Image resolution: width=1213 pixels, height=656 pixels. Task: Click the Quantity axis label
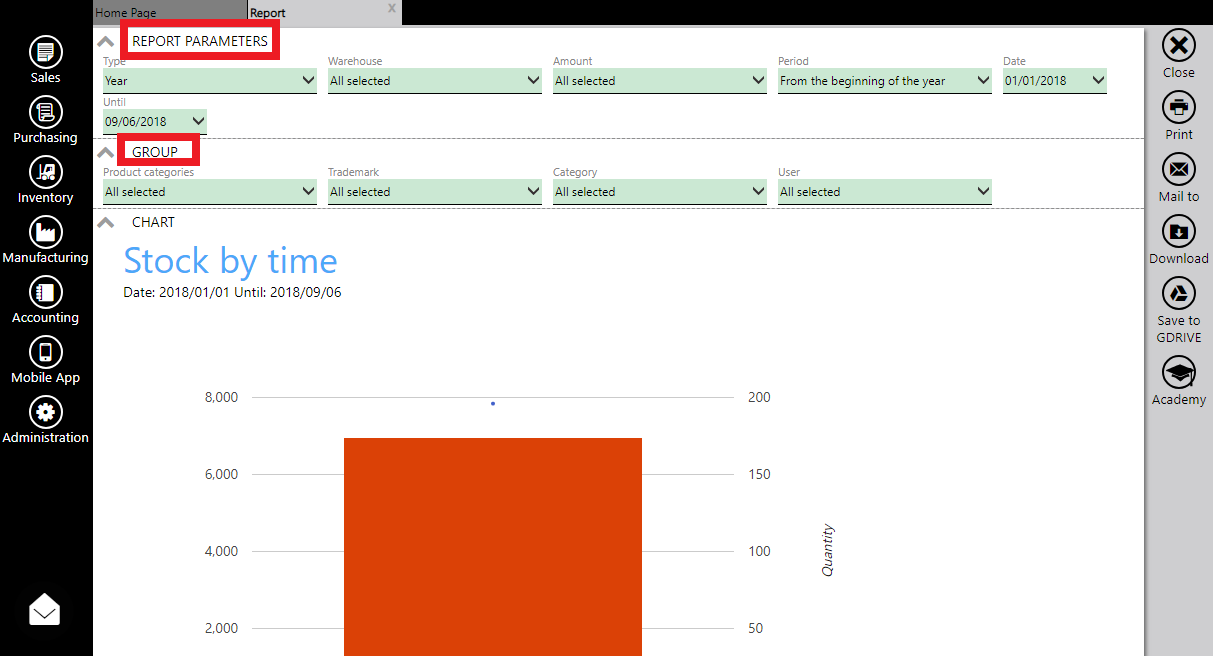828,550
